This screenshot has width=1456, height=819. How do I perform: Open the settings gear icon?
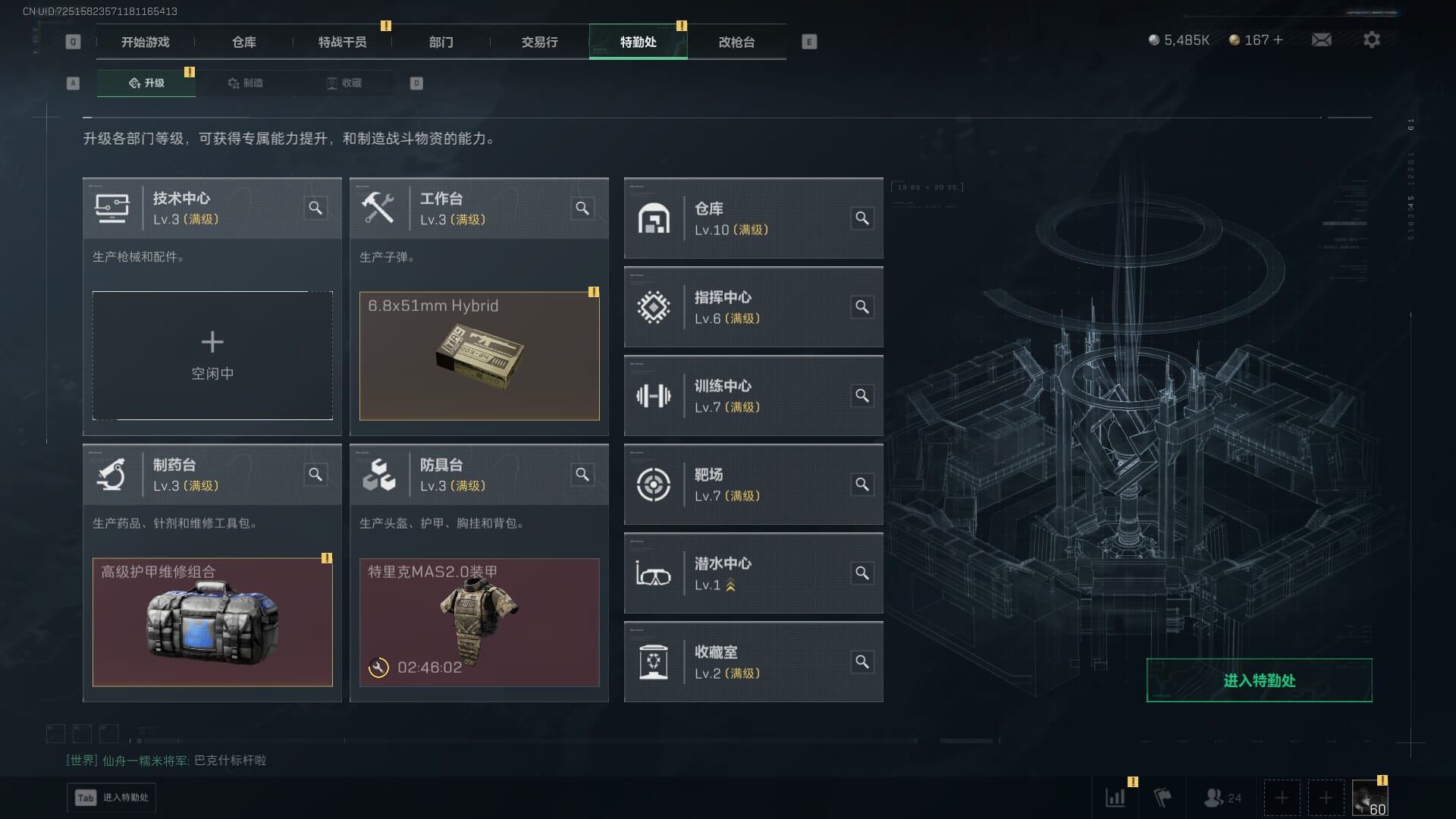[x=1371, y=39]
